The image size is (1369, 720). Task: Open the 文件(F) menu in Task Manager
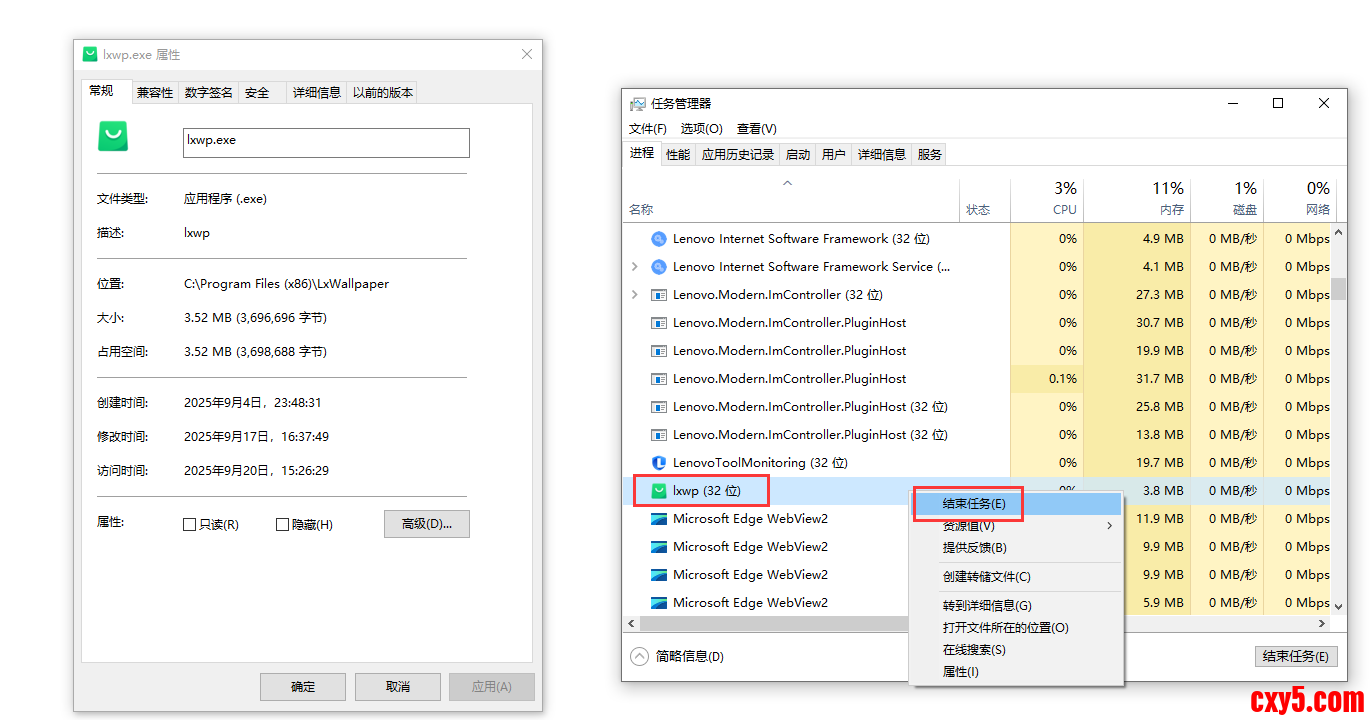coord(648,128)
